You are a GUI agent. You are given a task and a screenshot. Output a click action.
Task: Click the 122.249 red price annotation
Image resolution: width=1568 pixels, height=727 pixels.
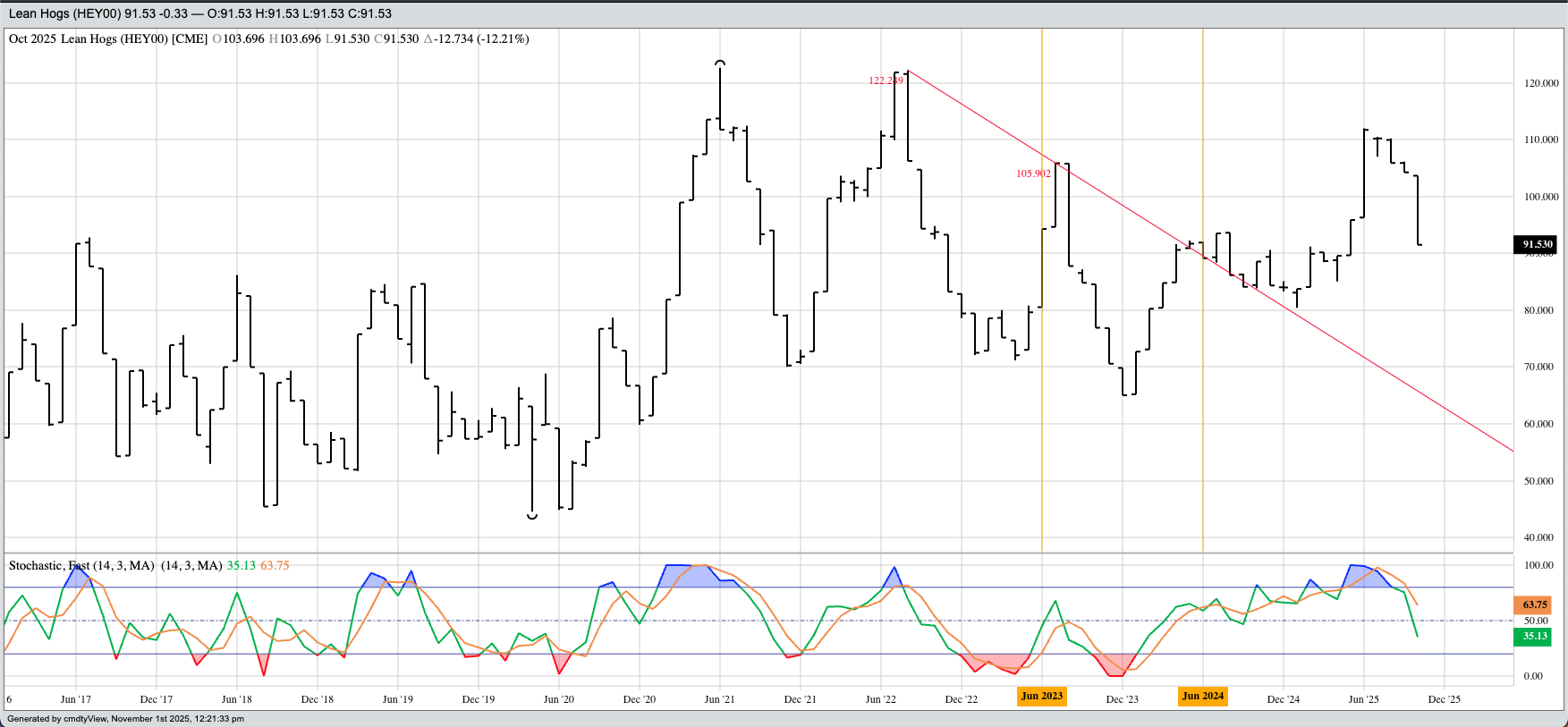(886, 80)
